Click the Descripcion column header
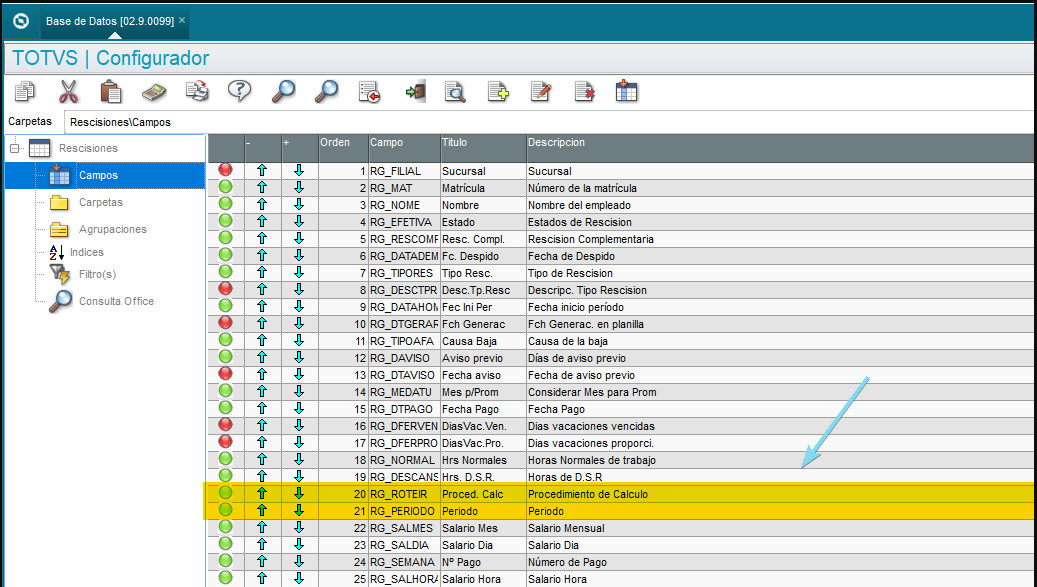The height and width of the screenshot is (587, 1037). [x=780, y=148]
